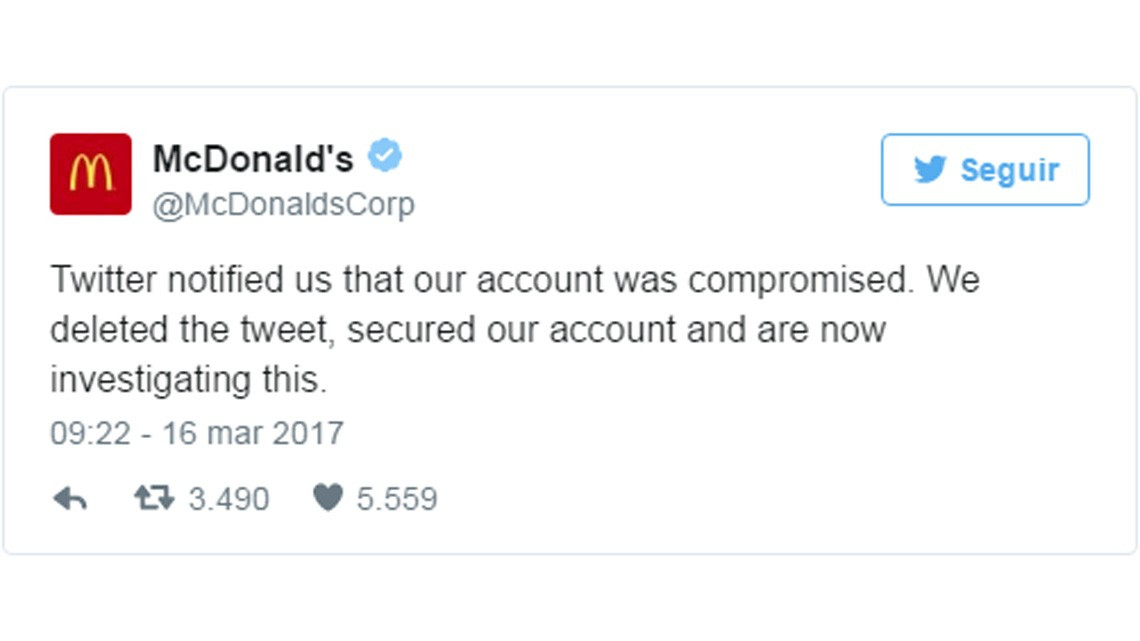Image resolution: width=1140 pixels, height=641 pixels.
Task: Click the tweet card containing the message
Action: pyautogui.click(x=570, y=320)
